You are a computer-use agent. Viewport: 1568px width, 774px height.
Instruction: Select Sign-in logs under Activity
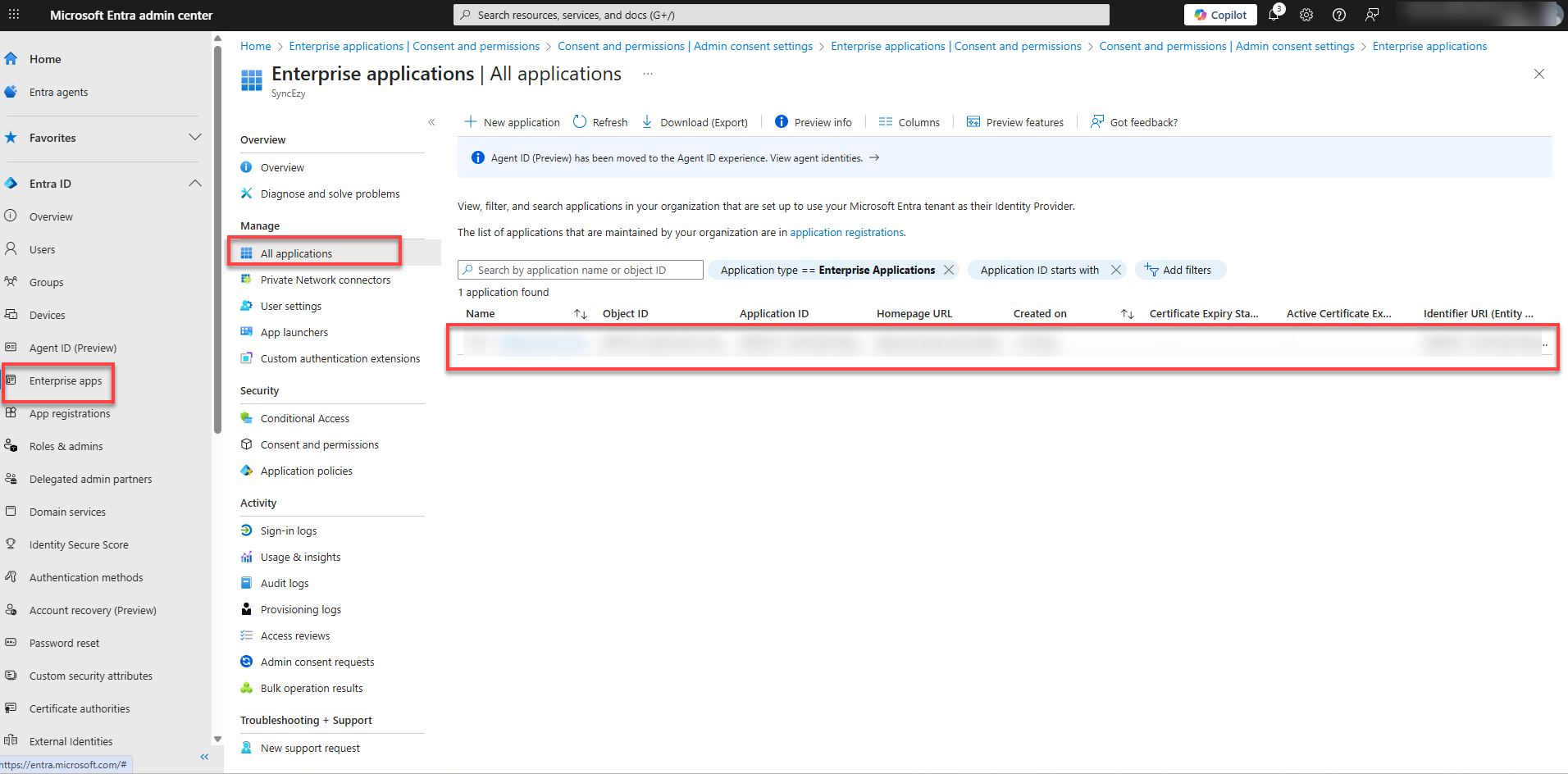[x=288, y=530]
